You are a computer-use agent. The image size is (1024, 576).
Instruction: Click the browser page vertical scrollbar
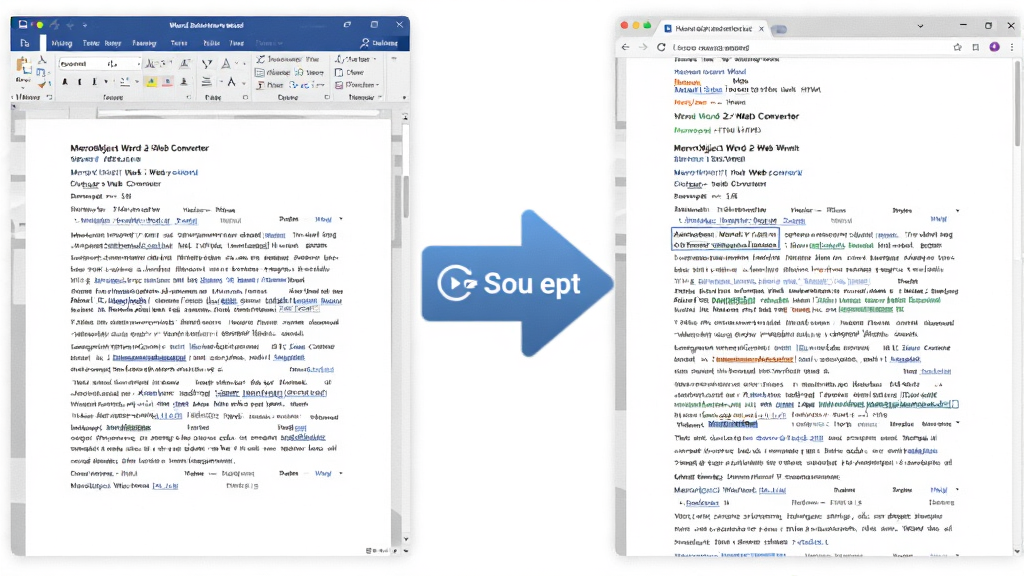pos(1017,104)
